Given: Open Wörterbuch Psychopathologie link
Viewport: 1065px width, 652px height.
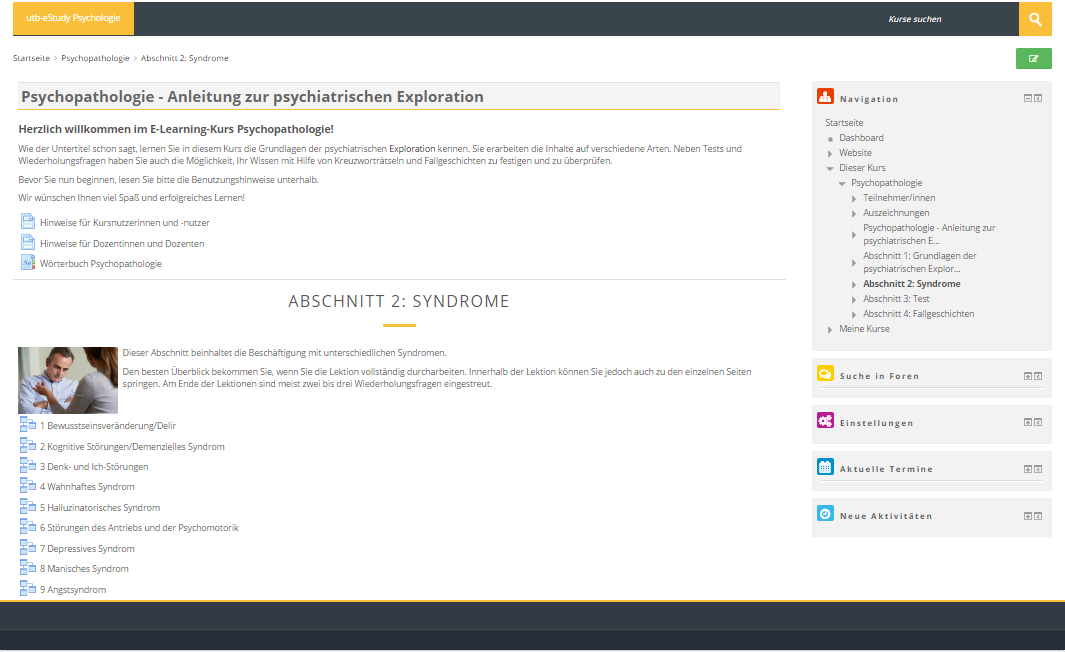Looking at the screenshot, I should coord(101,264).
